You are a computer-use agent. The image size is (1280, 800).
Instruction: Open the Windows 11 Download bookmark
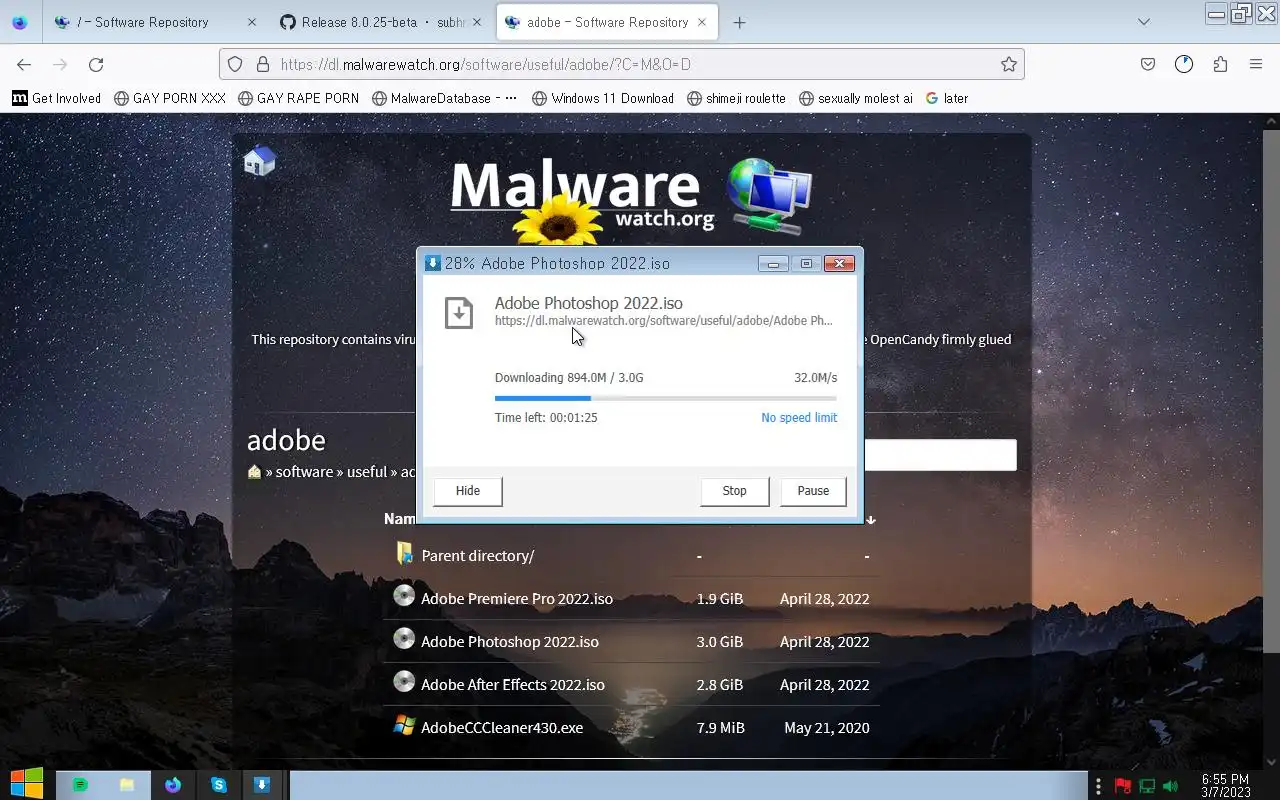[603, 98]
